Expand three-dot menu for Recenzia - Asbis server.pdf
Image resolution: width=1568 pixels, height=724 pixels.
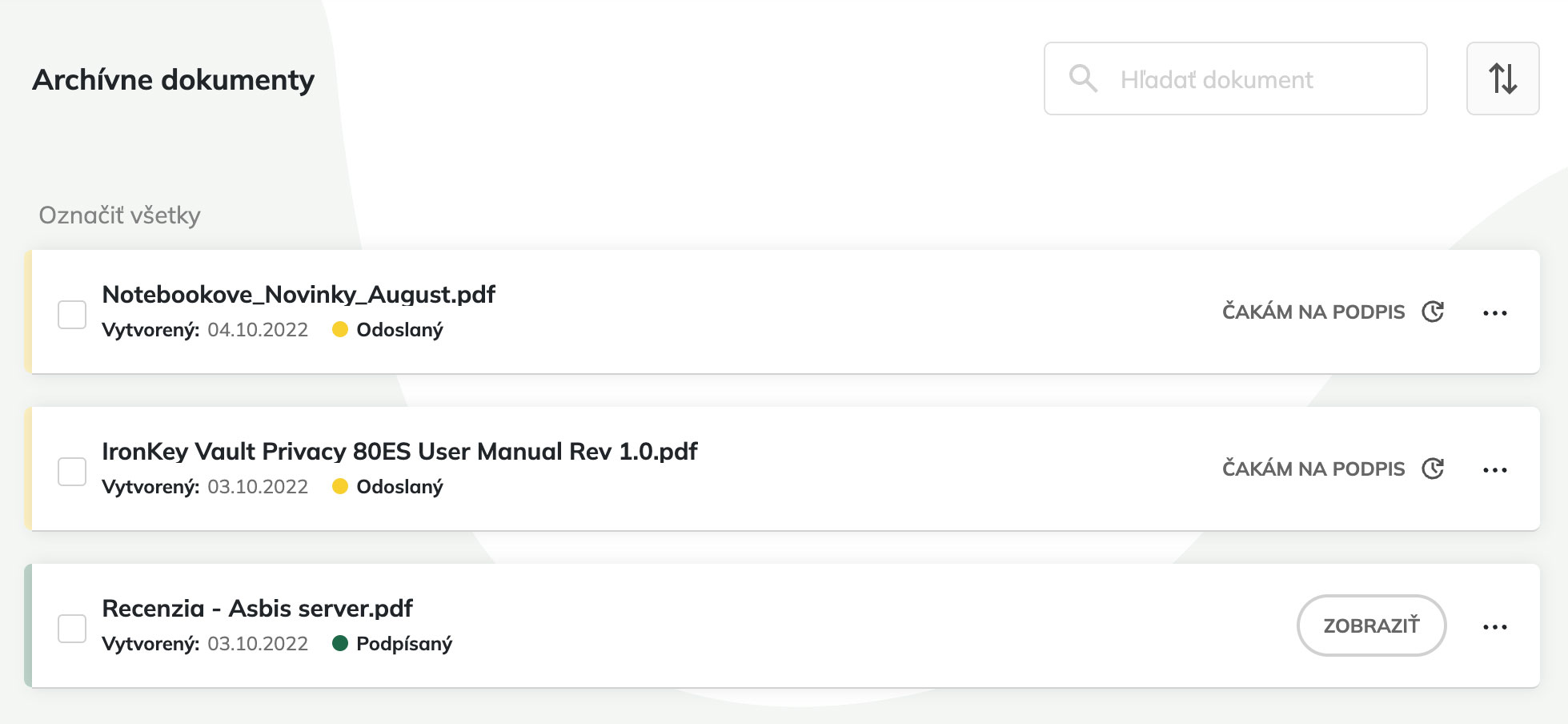click(x=1494, y=626)
